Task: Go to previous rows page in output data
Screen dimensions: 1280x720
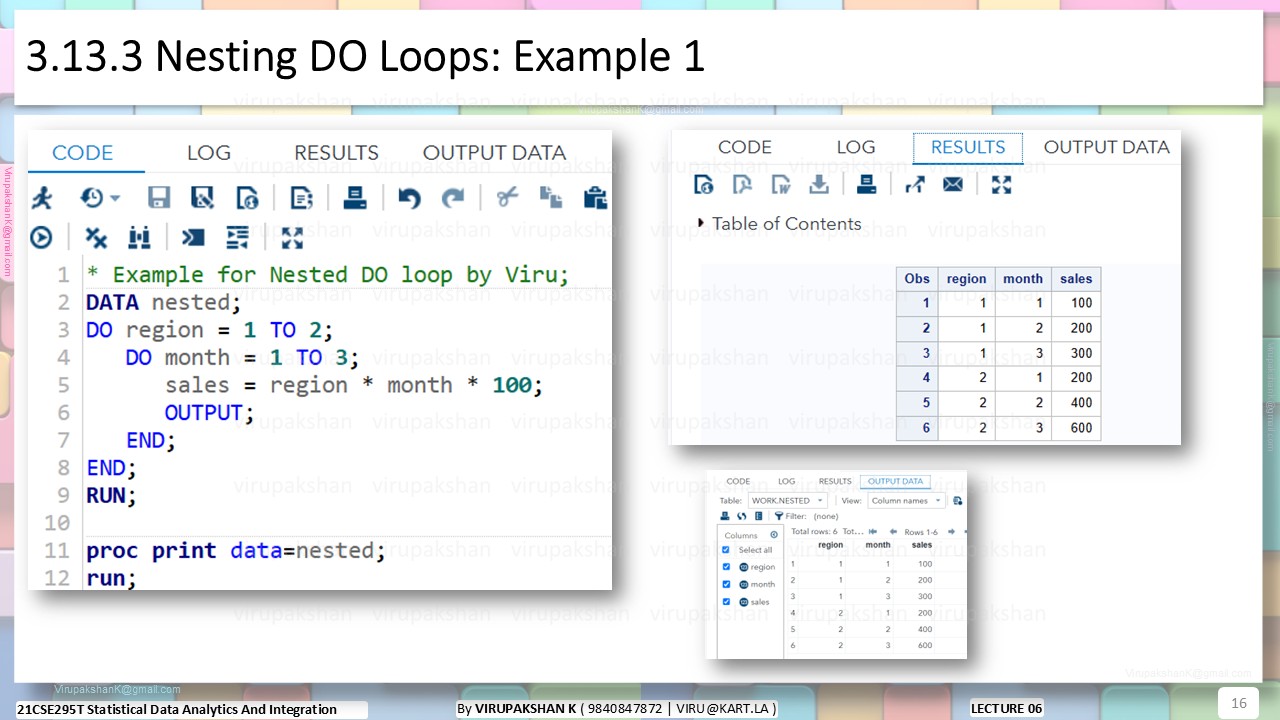Action: [893, 532]
